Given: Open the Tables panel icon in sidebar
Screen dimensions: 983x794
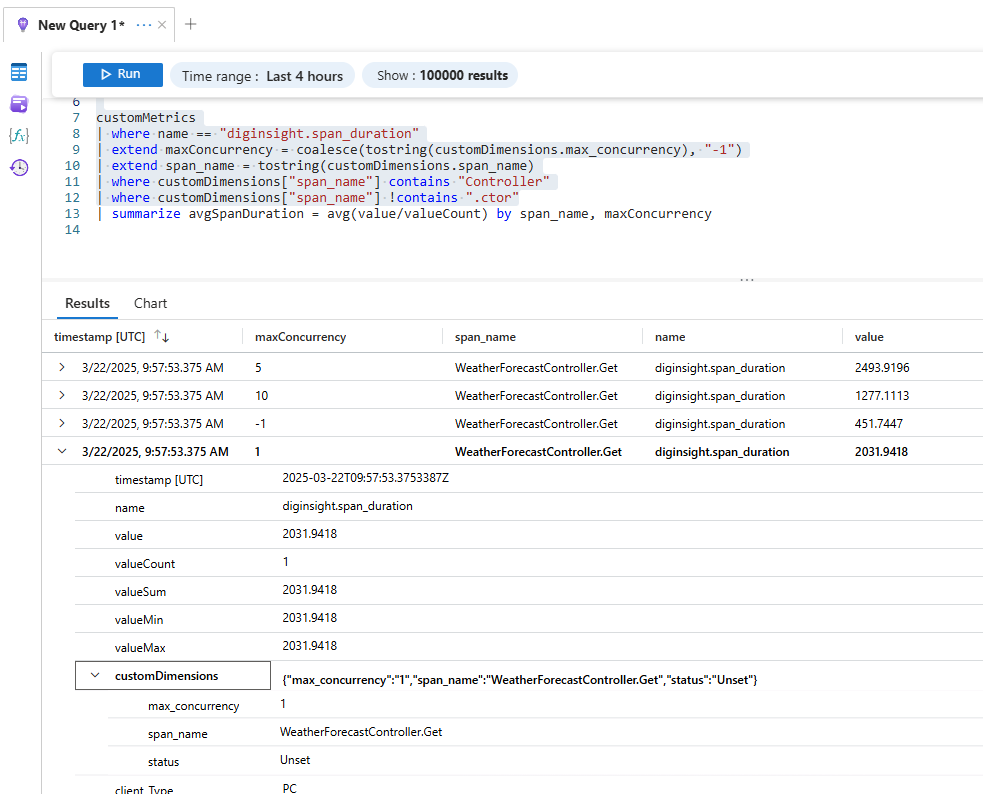Looking at the screenshot, I should [x=19, y=72].
